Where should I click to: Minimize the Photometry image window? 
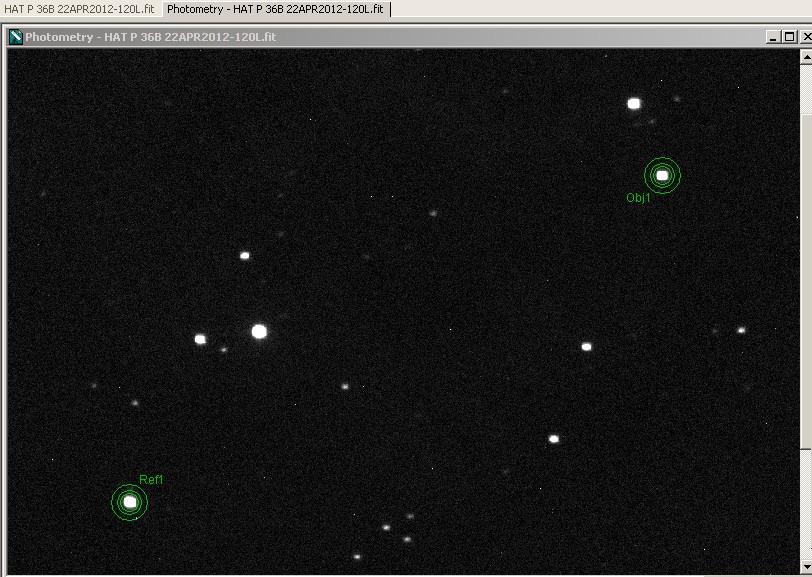pyautogui.click(x=773, y=37)
